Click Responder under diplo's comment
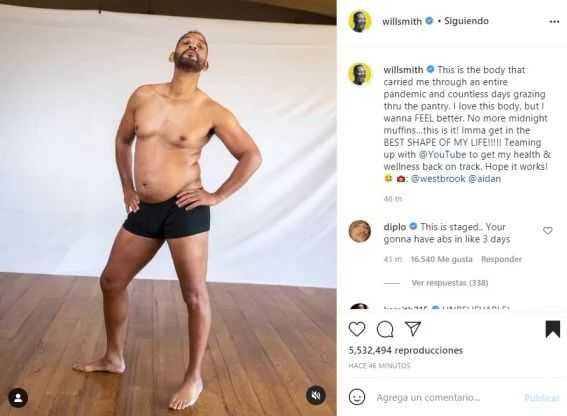Screen dimensions: 567x416 [x=502, y=259]
